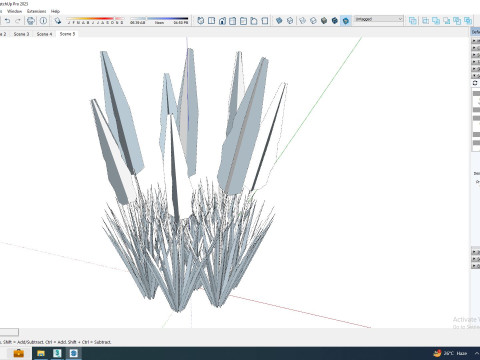Click the Split solid tool
The image size is (480, 360).
[468, 21]
